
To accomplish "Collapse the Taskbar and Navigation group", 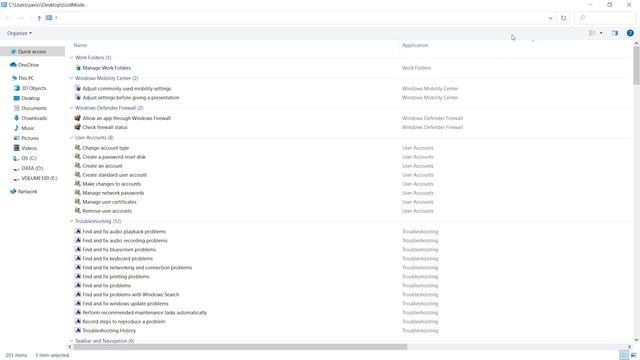I will (x=71, y=341).
